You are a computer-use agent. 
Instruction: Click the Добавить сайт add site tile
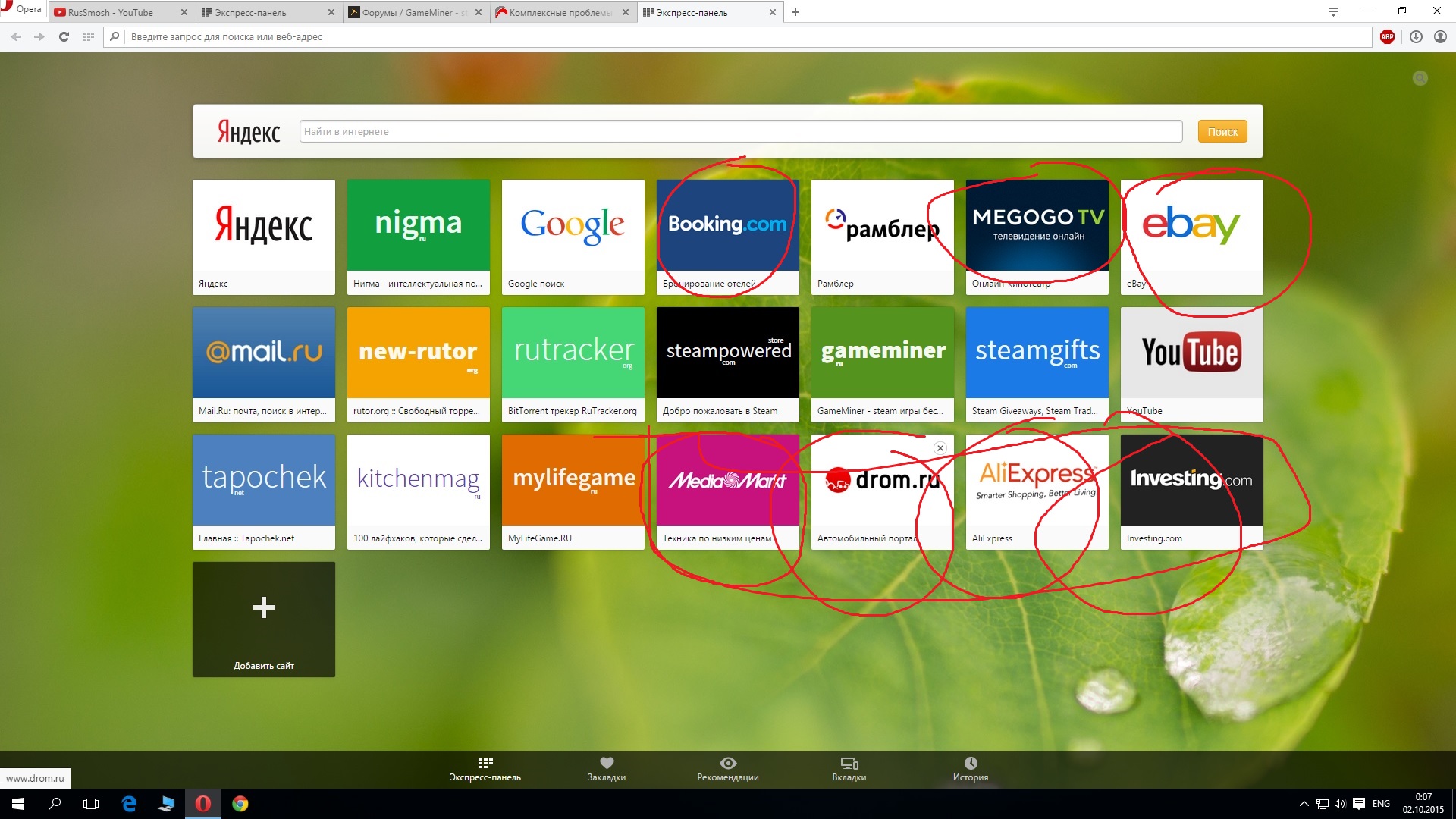pos(263,619)
